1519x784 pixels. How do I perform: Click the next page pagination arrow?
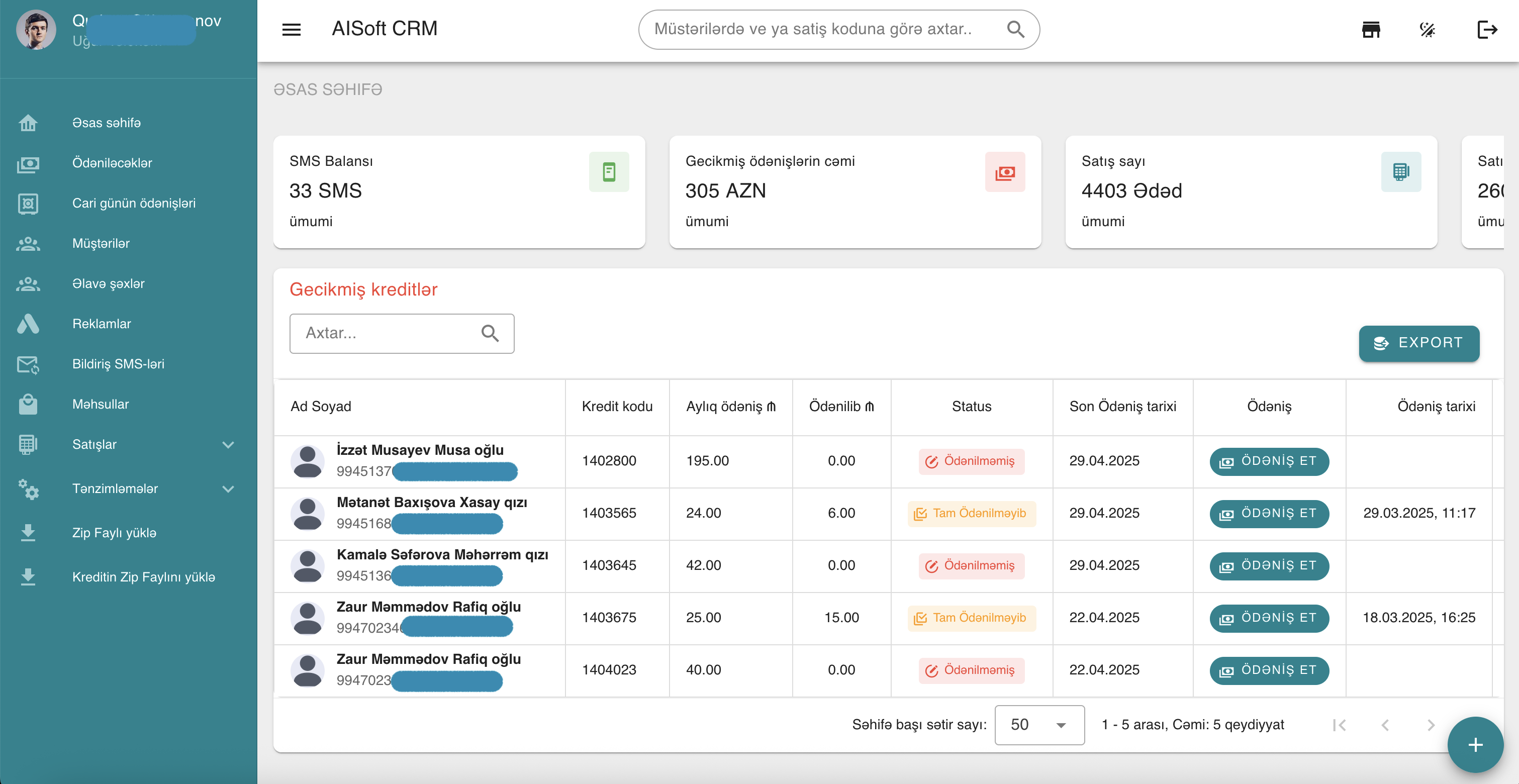click(x=1431, y=725)
